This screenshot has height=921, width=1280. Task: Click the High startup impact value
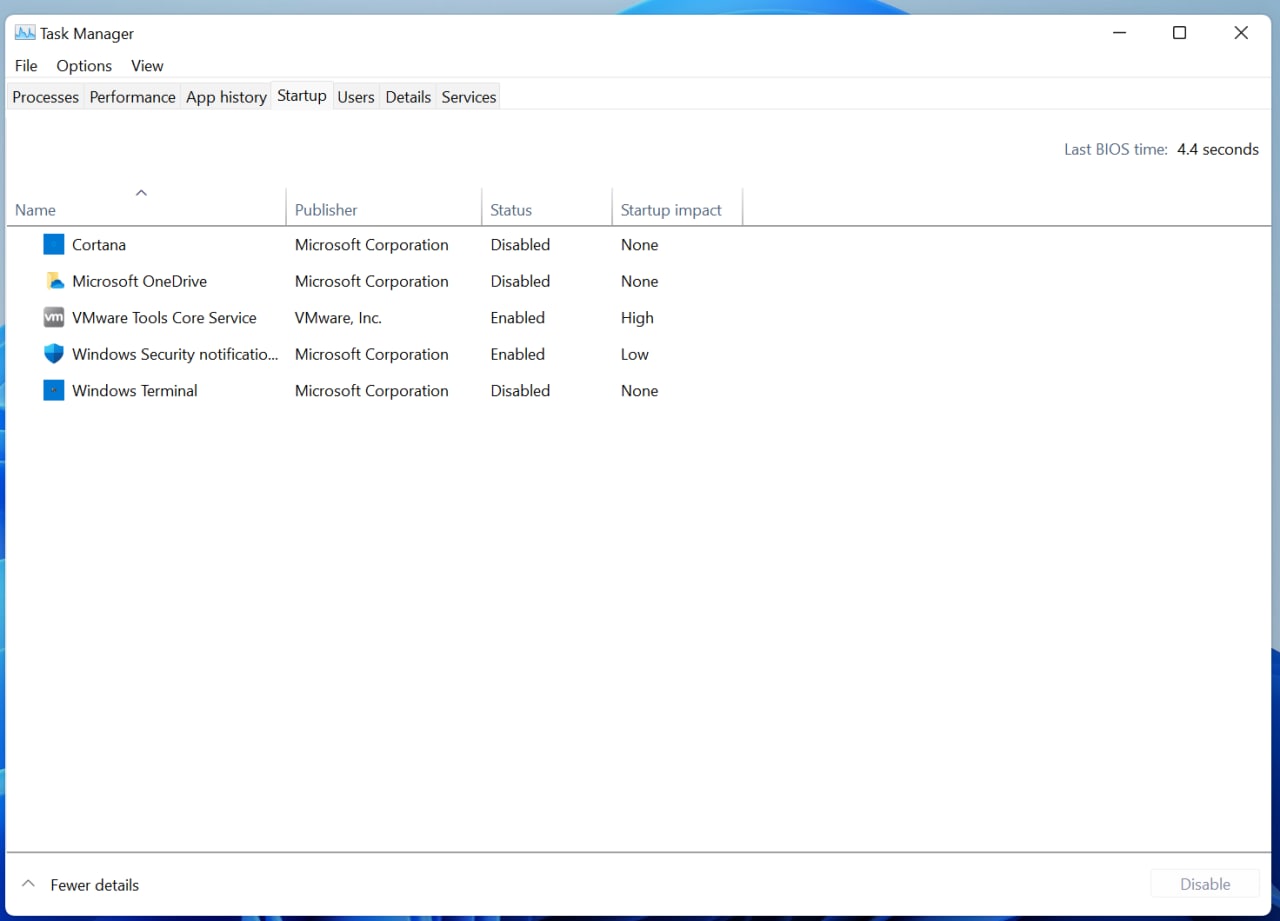pyautogui.click(x=637, y=318)
